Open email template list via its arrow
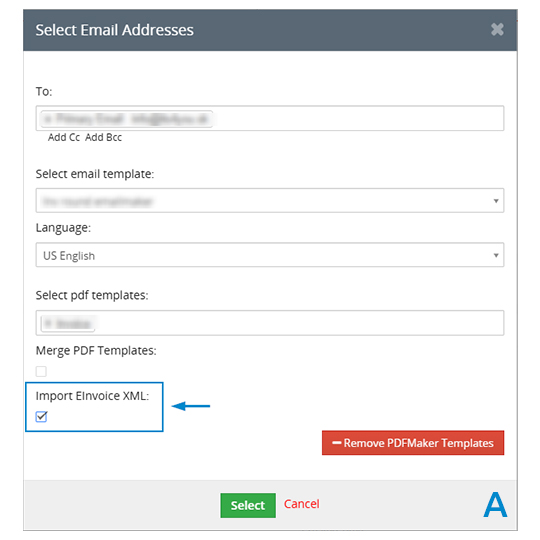The image size is (540, 540). 496,201
